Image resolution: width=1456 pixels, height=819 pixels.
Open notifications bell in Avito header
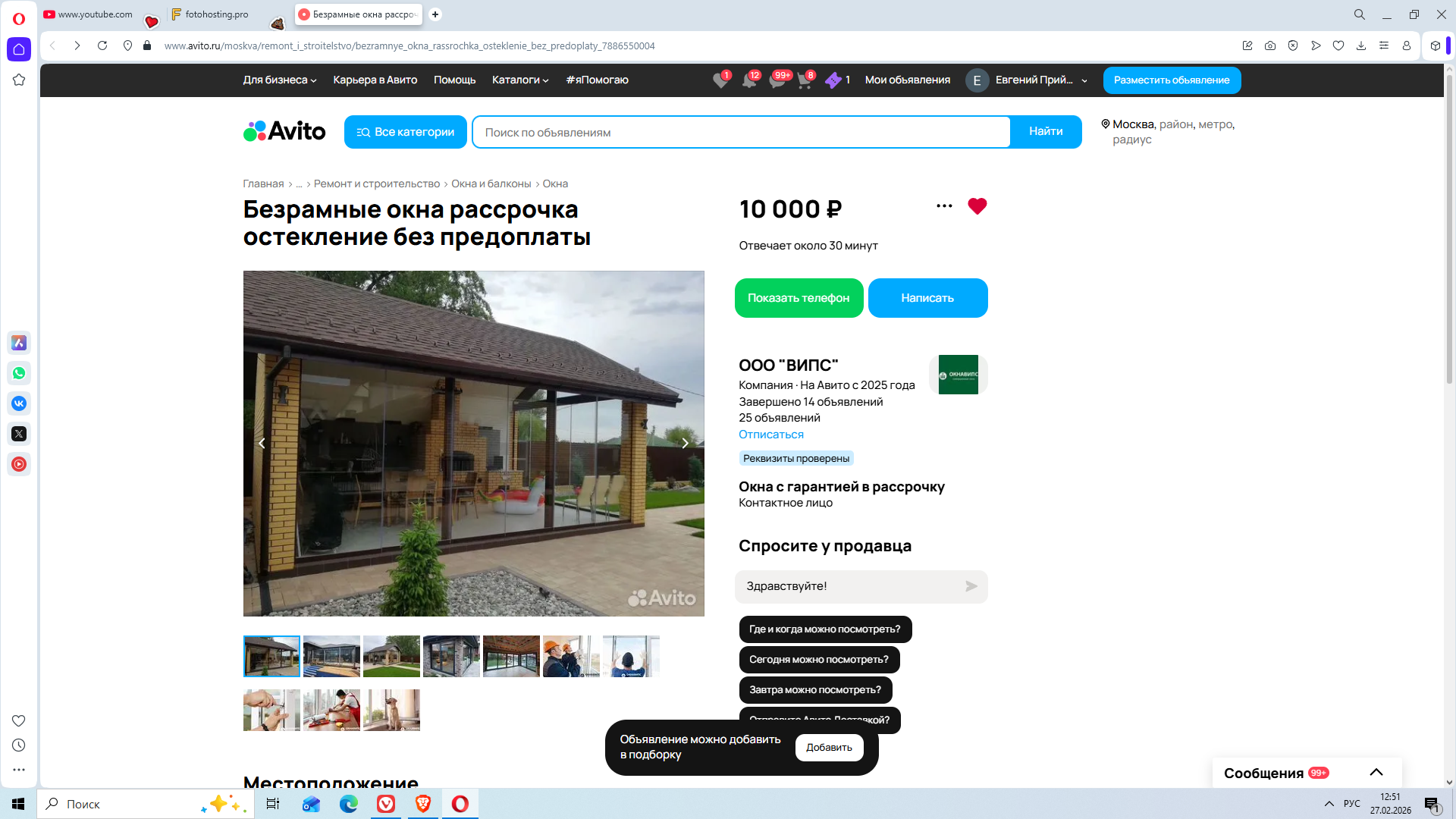(x=749, y=80)
